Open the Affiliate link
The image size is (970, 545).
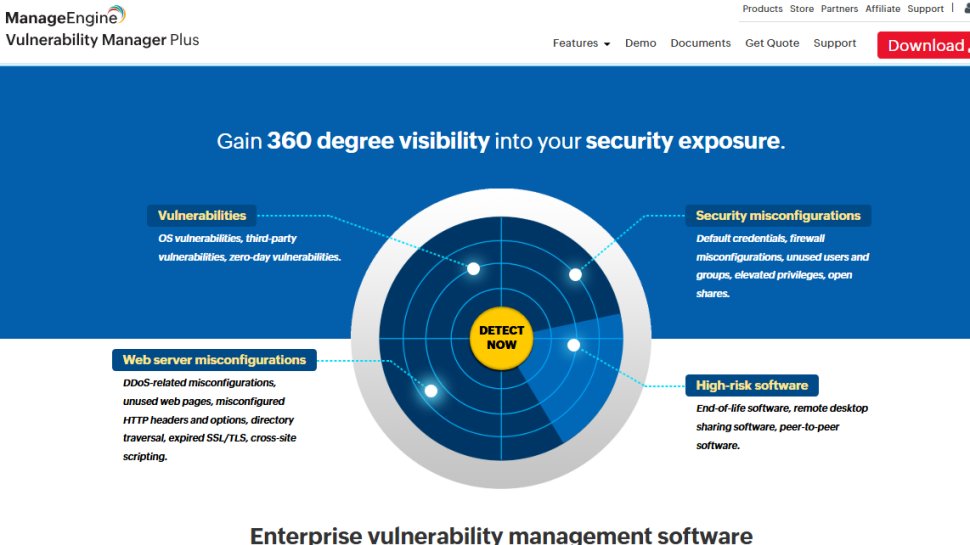882,9
